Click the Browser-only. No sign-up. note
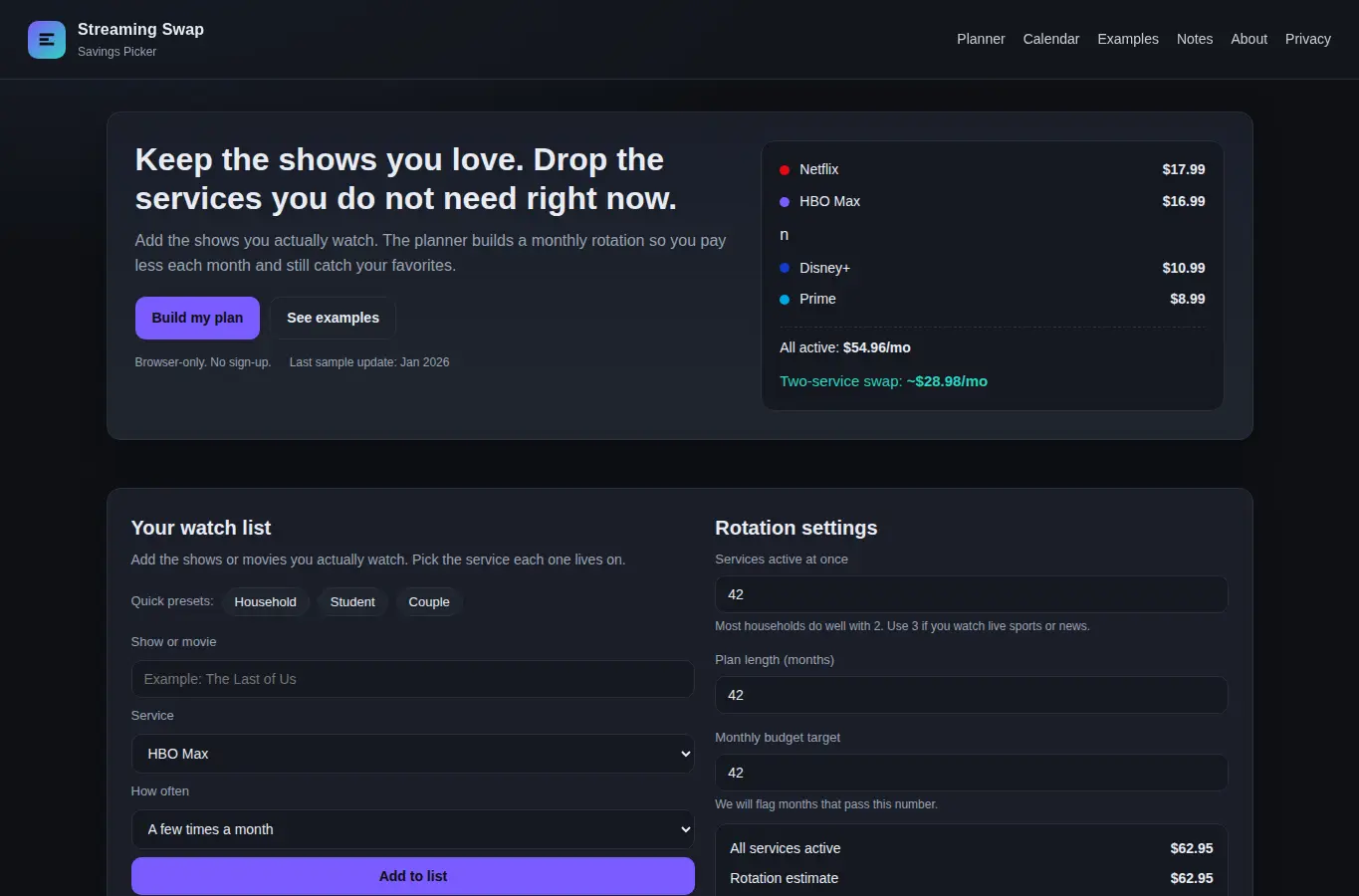The image size is (1359, 896). coord(203,362)
